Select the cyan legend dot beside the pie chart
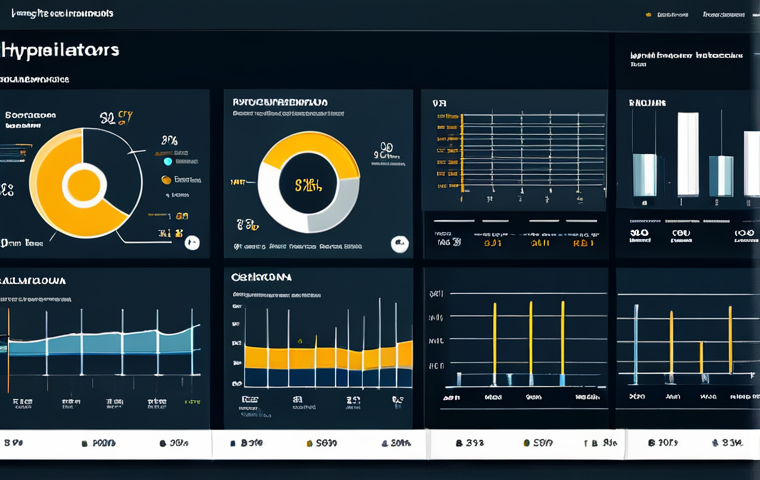Image resolution: width=760 pixels, height=480 pixels. 168,161
